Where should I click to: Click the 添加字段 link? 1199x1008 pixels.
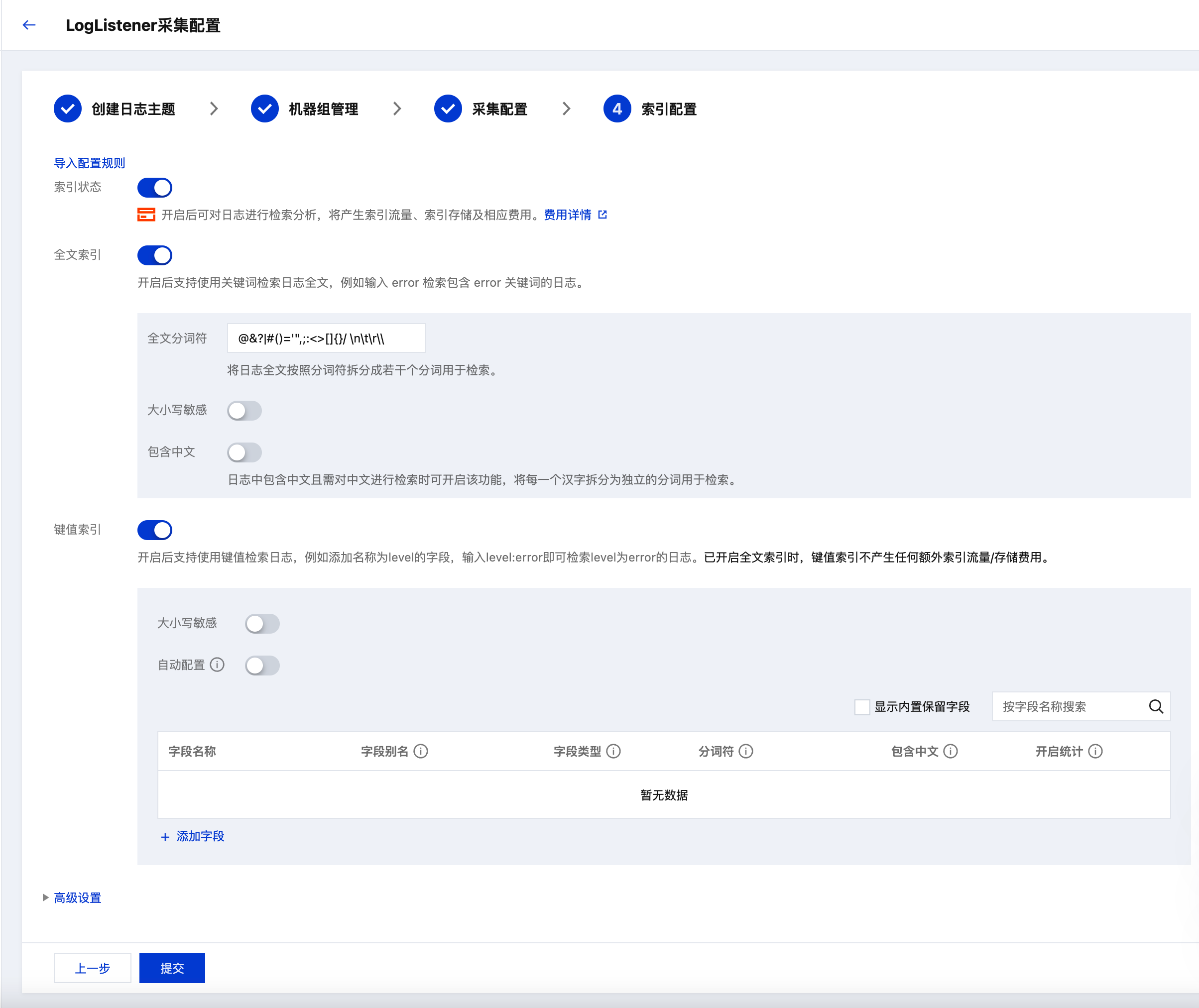tap(201, 837)
